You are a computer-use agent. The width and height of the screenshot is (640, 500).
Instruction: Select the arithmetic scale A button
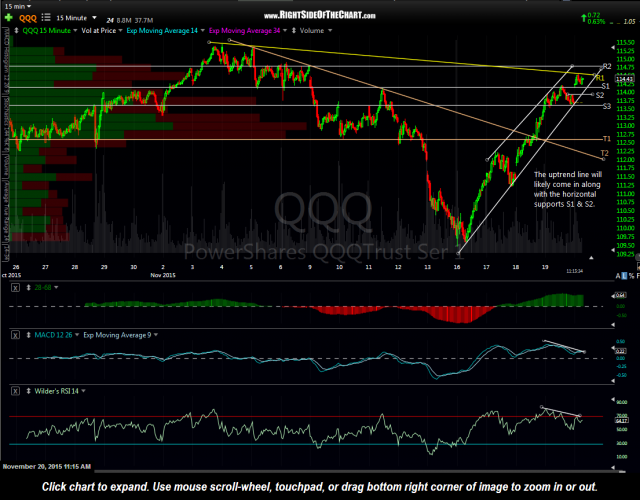(x=618, y=276)
